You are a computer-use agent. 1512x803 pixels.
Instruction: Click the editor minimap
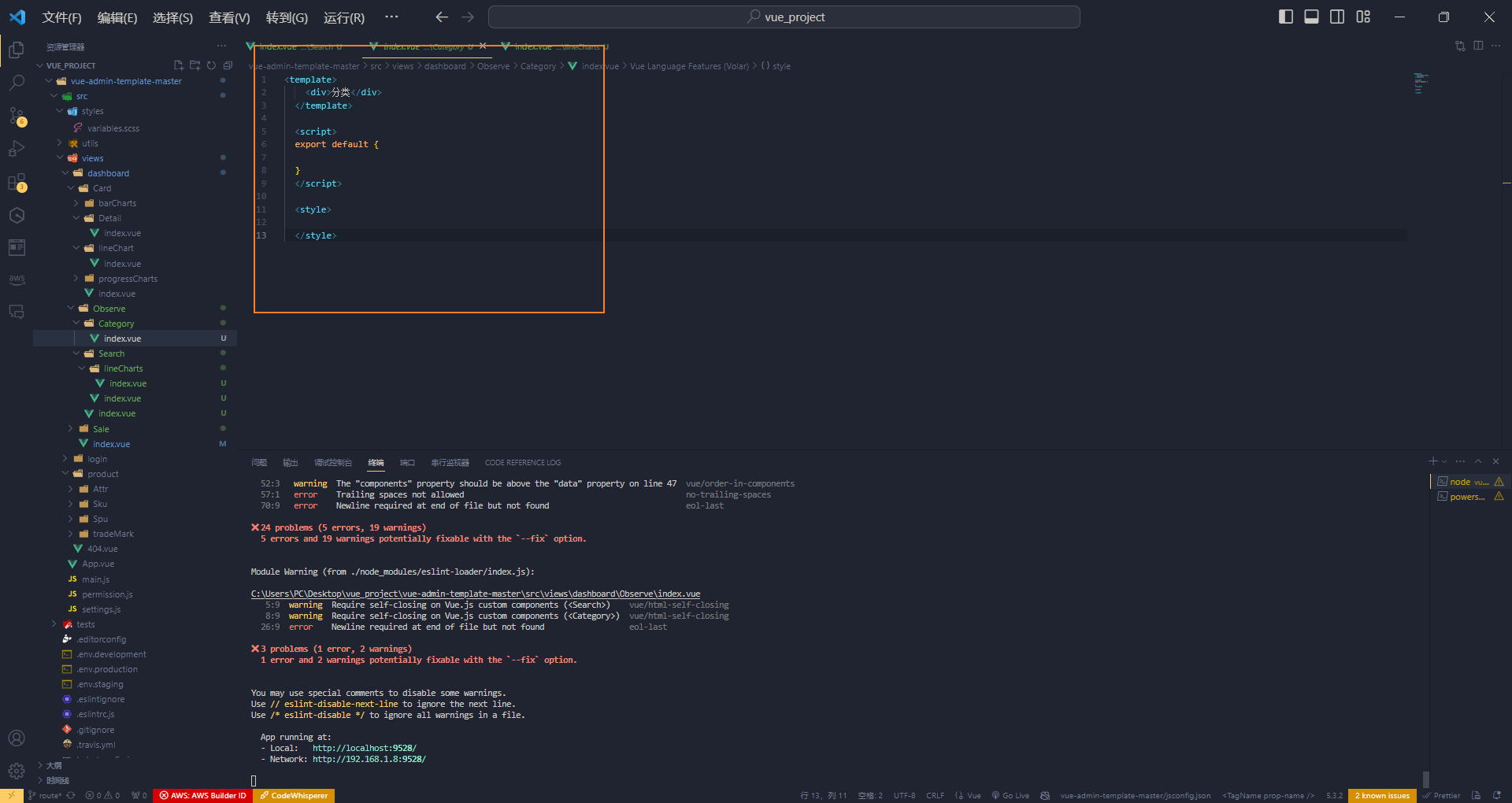tap(1421, 83)
